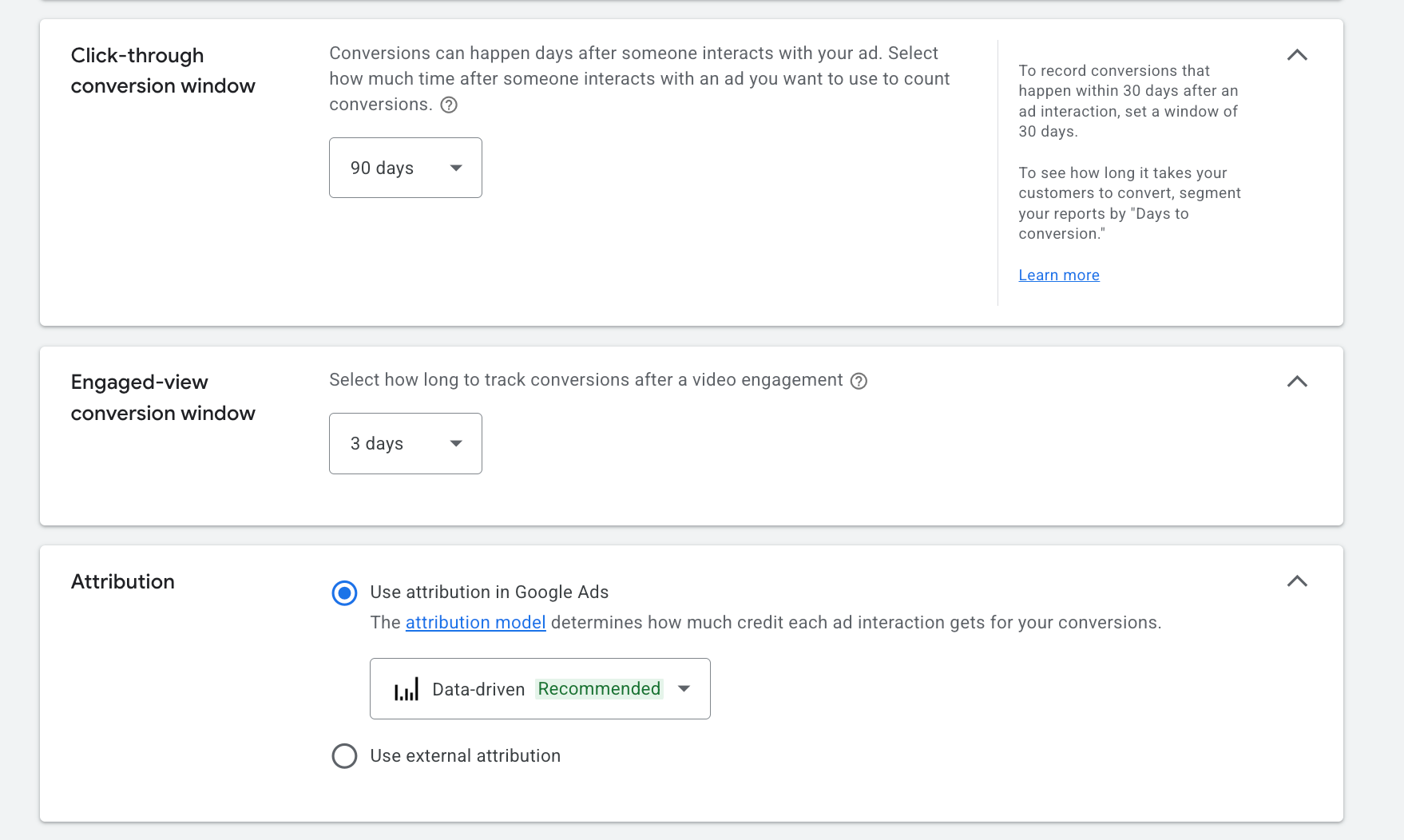The height and width of the screenshot is (840, 1404).
Task: Click help icon next to video engagement text
Action: [859, 381]
